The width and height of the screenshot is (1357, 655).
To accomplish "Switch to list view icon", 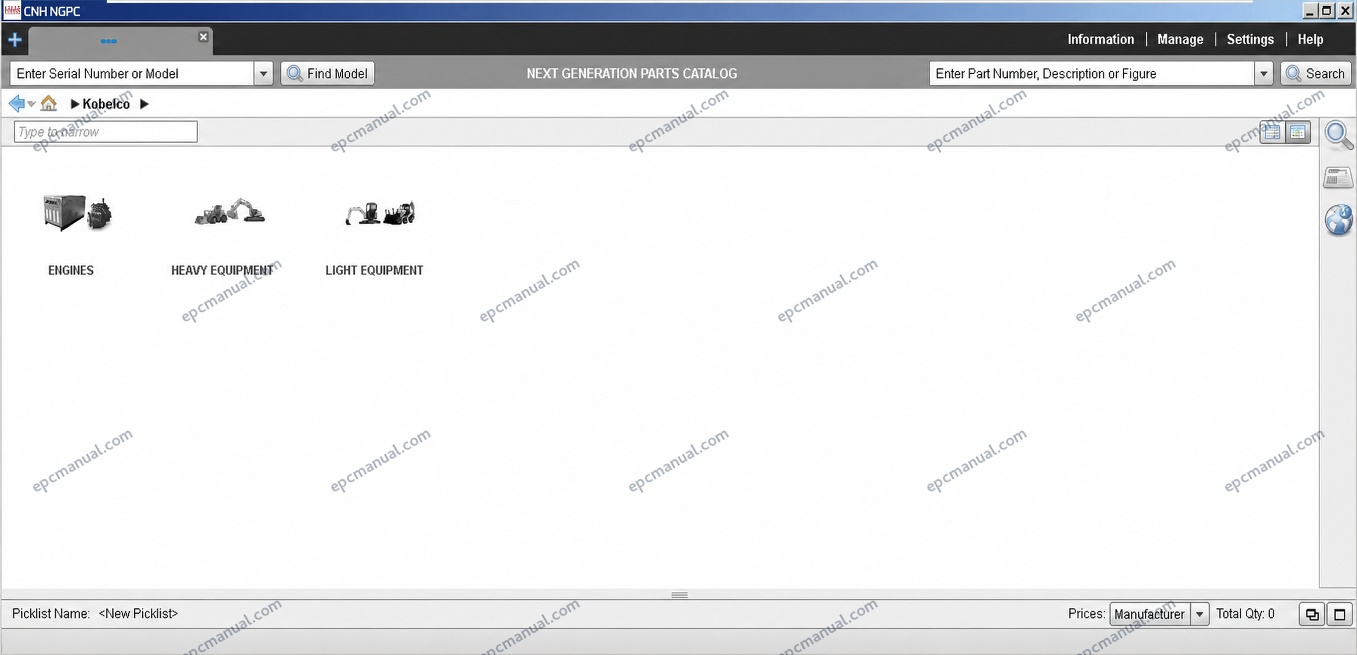I will point(1271,132).
